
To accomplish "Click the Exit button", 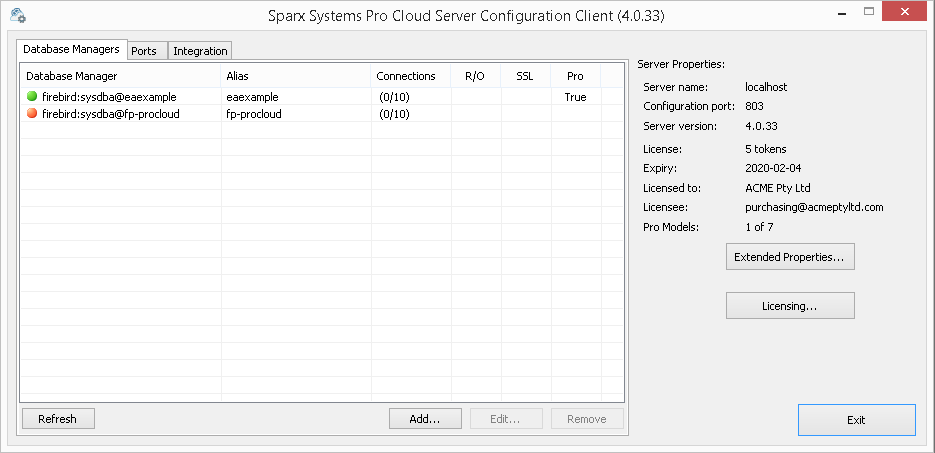I will 856,420.
